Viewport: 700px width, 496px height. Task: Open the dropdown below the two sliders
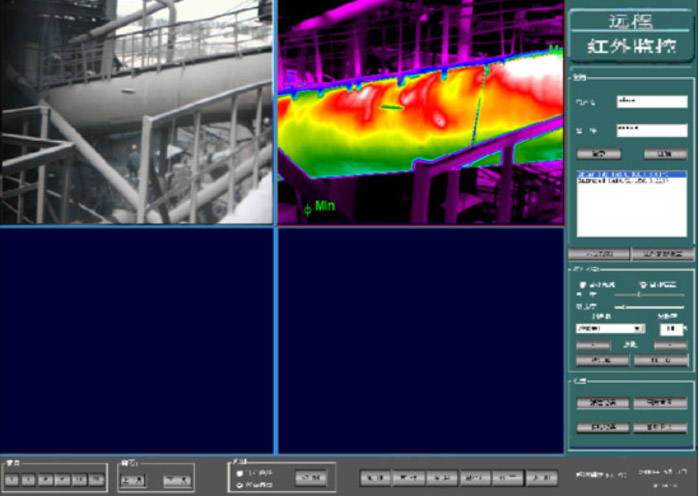(609, 328)
